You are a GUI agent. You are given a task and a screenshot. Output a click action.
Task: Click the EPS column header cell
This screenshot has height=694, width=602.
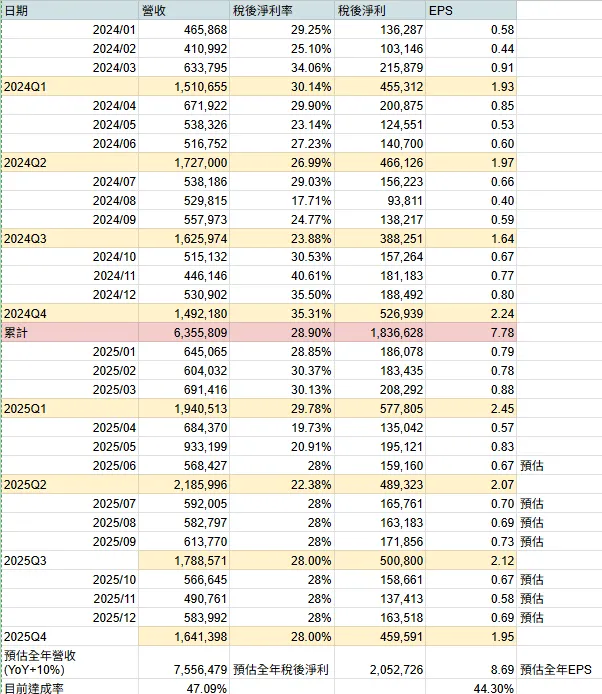440,9
